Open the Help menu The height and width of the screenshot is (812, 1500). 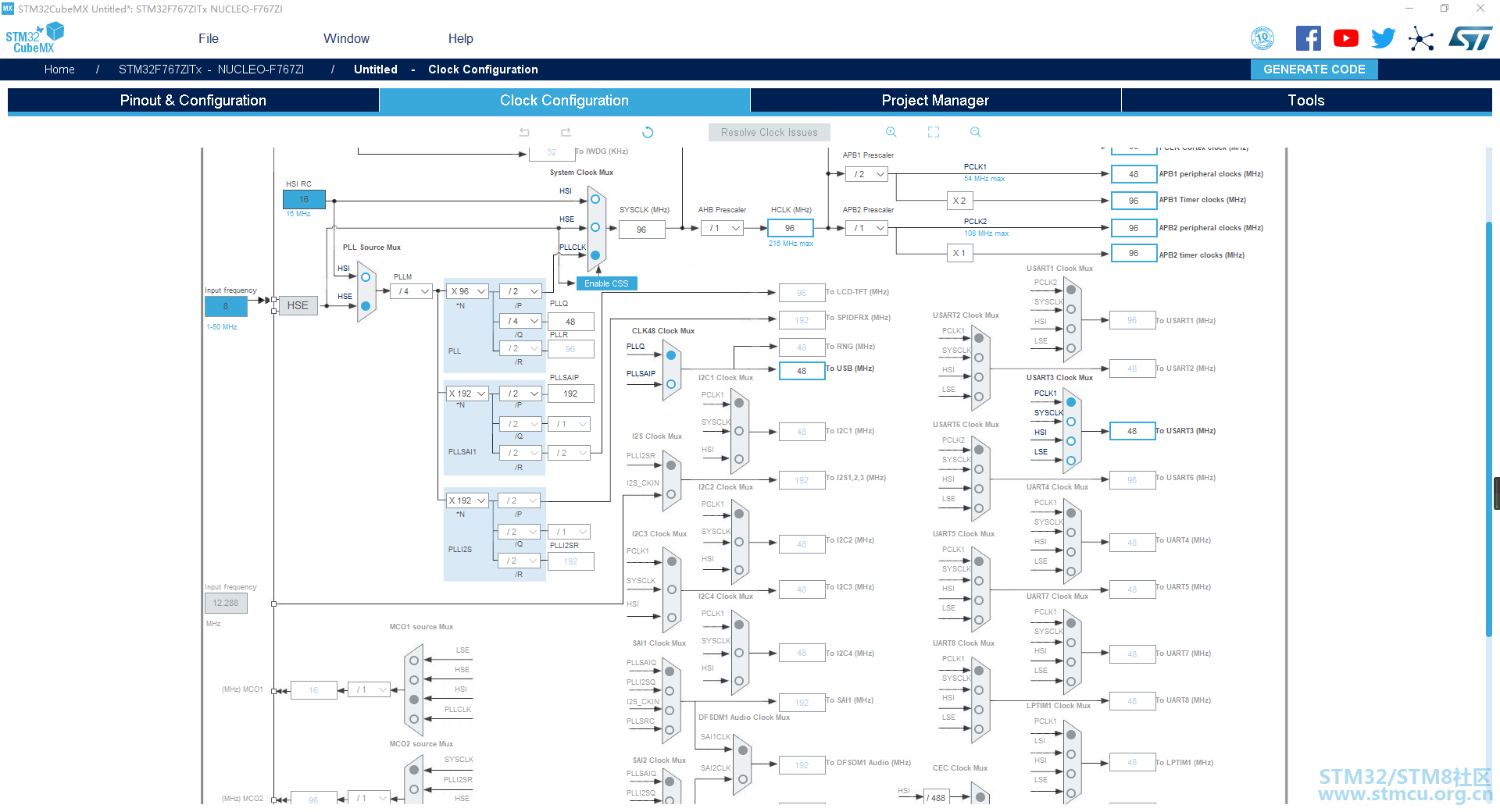(x=460, y=38)
